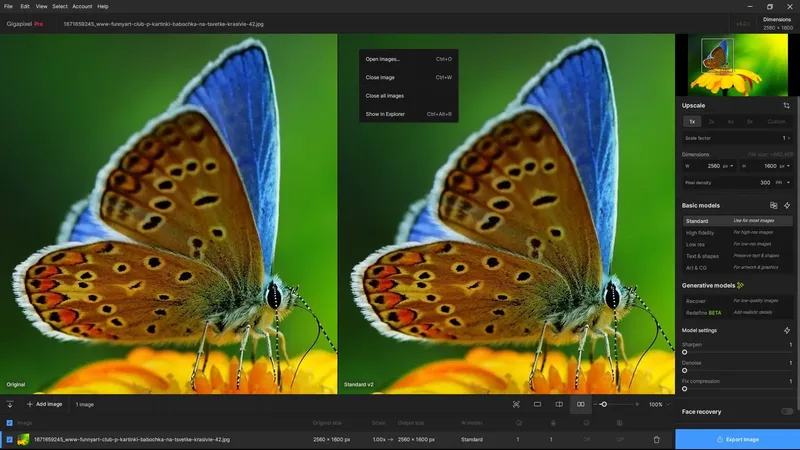Click the crop icon beside Upscale
Image resolution: width=800 pixels, height=450 pixels.
tap(787, 105)
